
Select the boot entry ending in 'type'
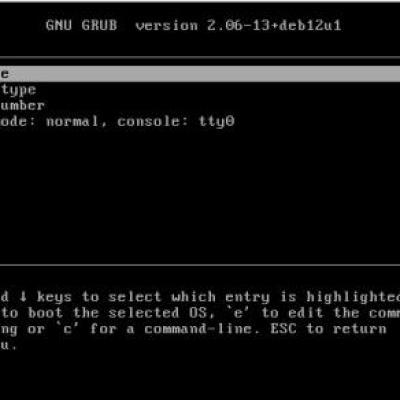(200, 90)
